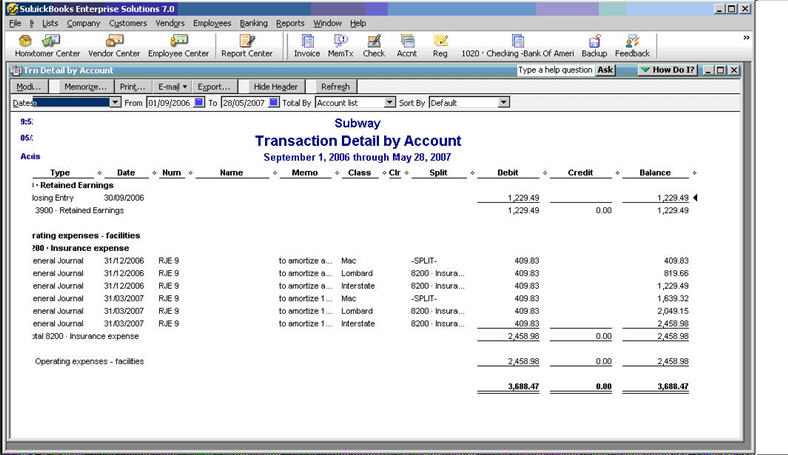Image resolution: width=788 pixels, height=455 pixels.
Task: Open the Report Center
Action: (247, 45)
